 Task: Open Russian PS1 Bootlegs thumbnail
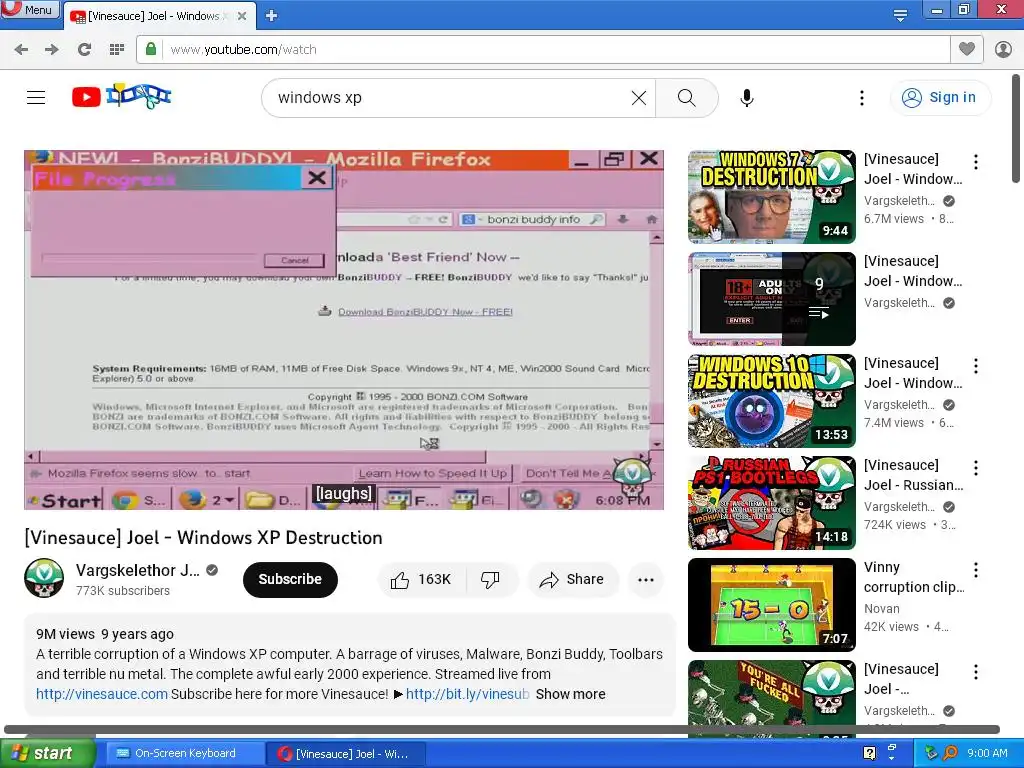point(771,502)
